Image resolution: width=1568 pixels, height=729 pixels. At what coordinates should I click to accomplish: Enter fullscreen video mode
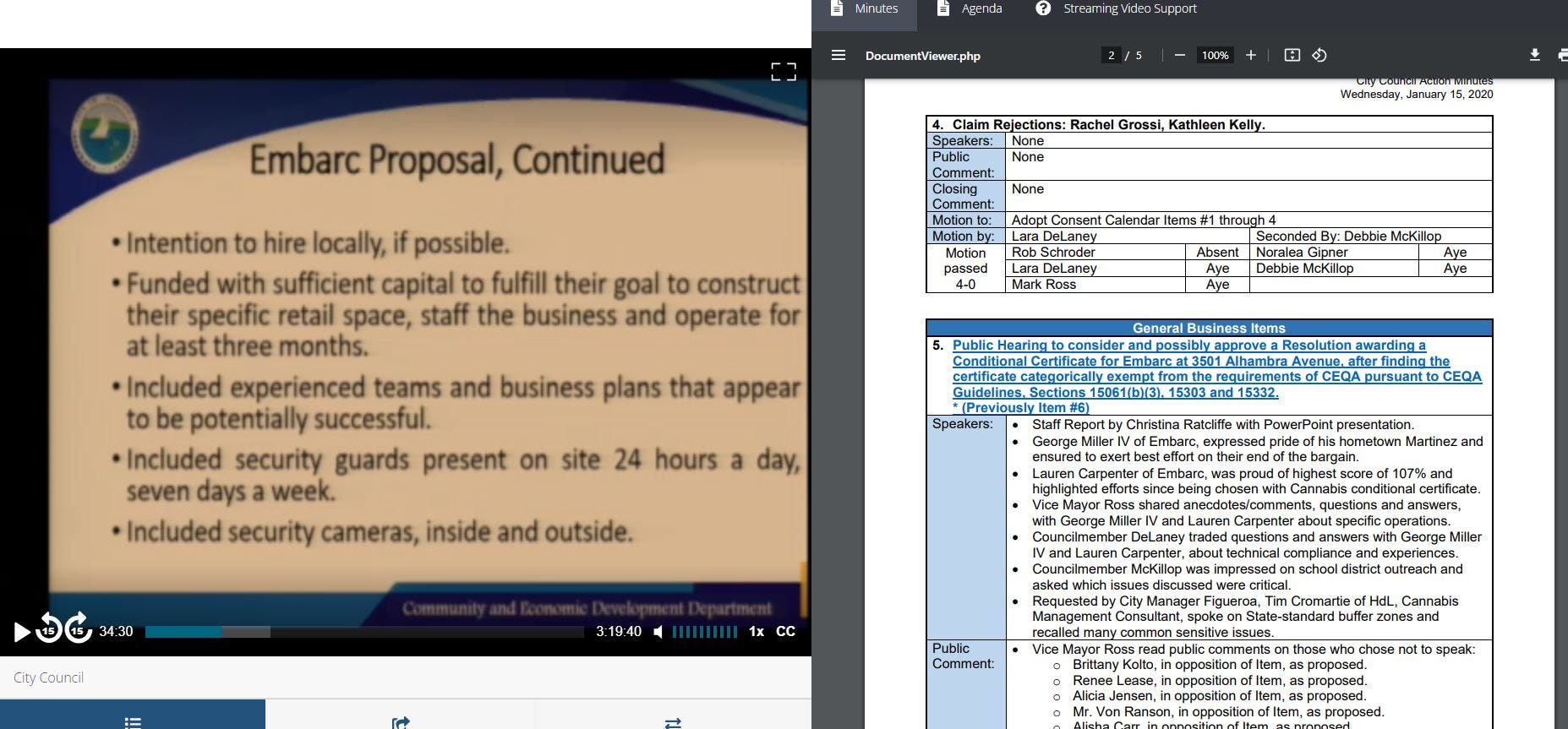point(784,72)
